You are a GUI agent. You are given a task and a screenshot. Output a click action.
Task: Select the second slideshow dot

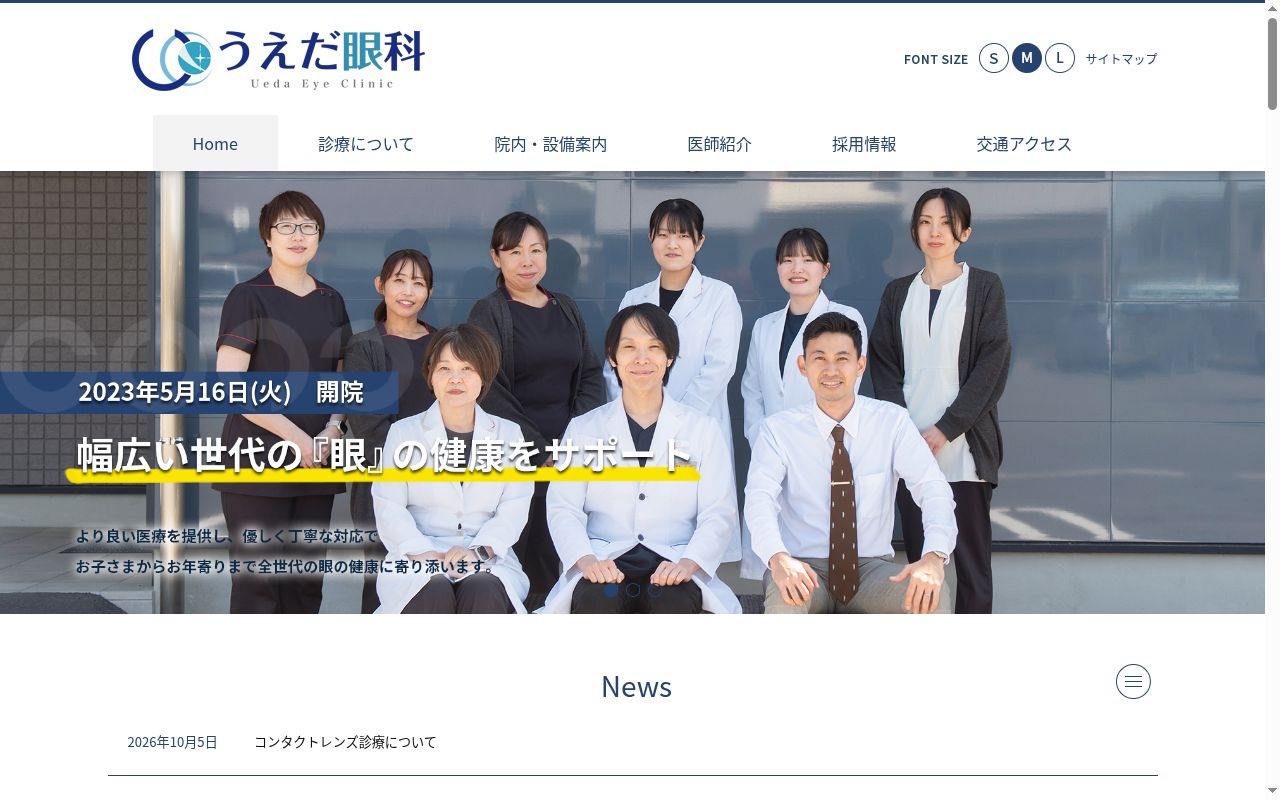633,590
